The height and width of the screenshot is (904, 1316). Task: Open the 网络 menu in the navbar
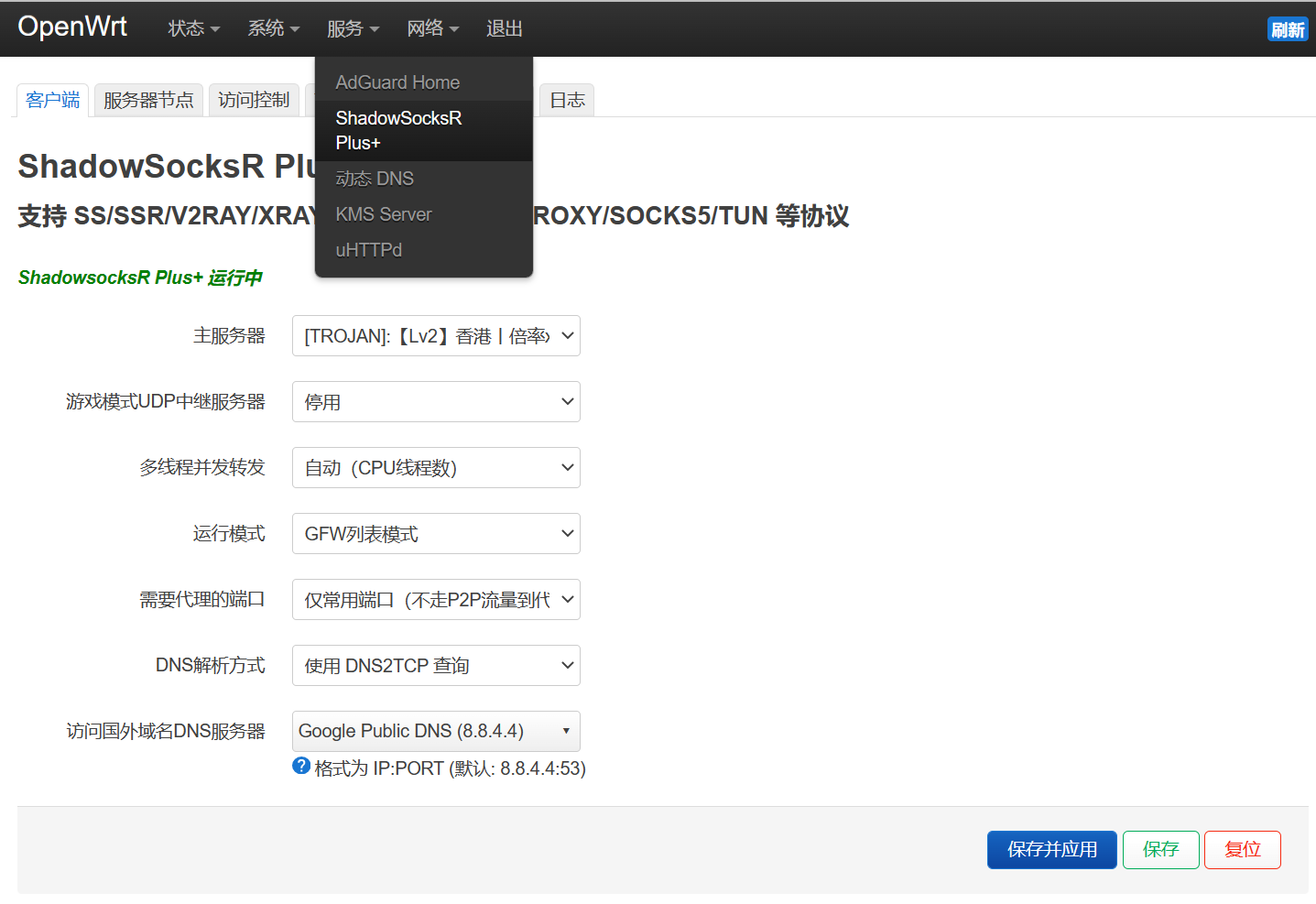click(x=431, y=28)
